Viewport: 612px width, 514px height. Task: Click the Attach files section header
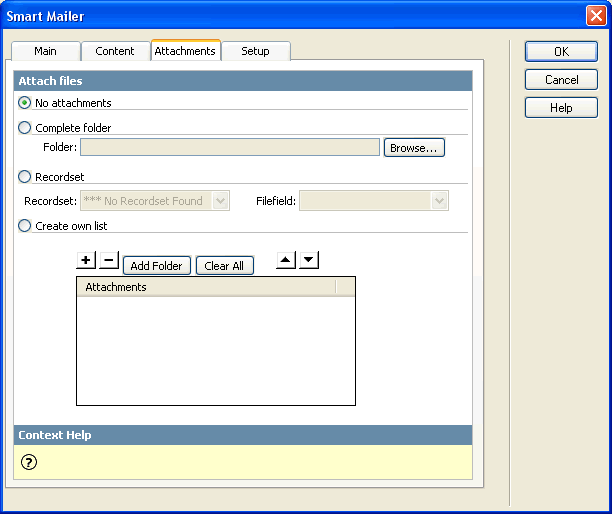point(243,81)
